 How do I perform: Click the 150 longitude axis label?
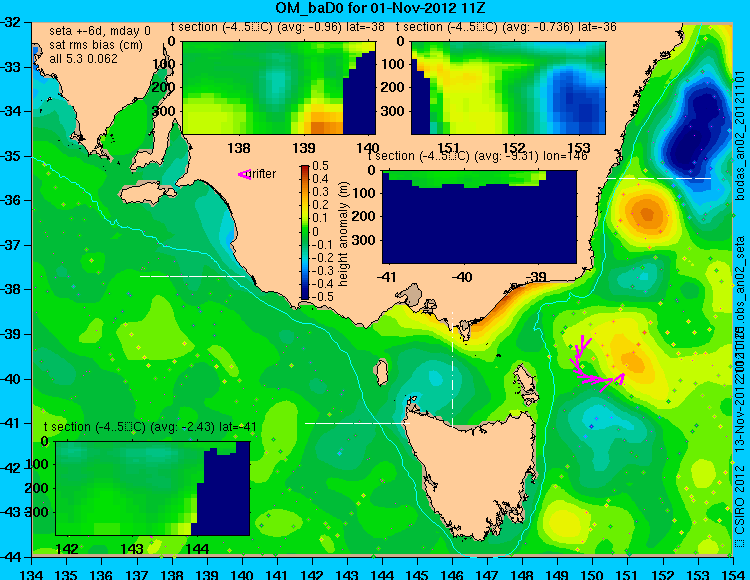(593, 574)
